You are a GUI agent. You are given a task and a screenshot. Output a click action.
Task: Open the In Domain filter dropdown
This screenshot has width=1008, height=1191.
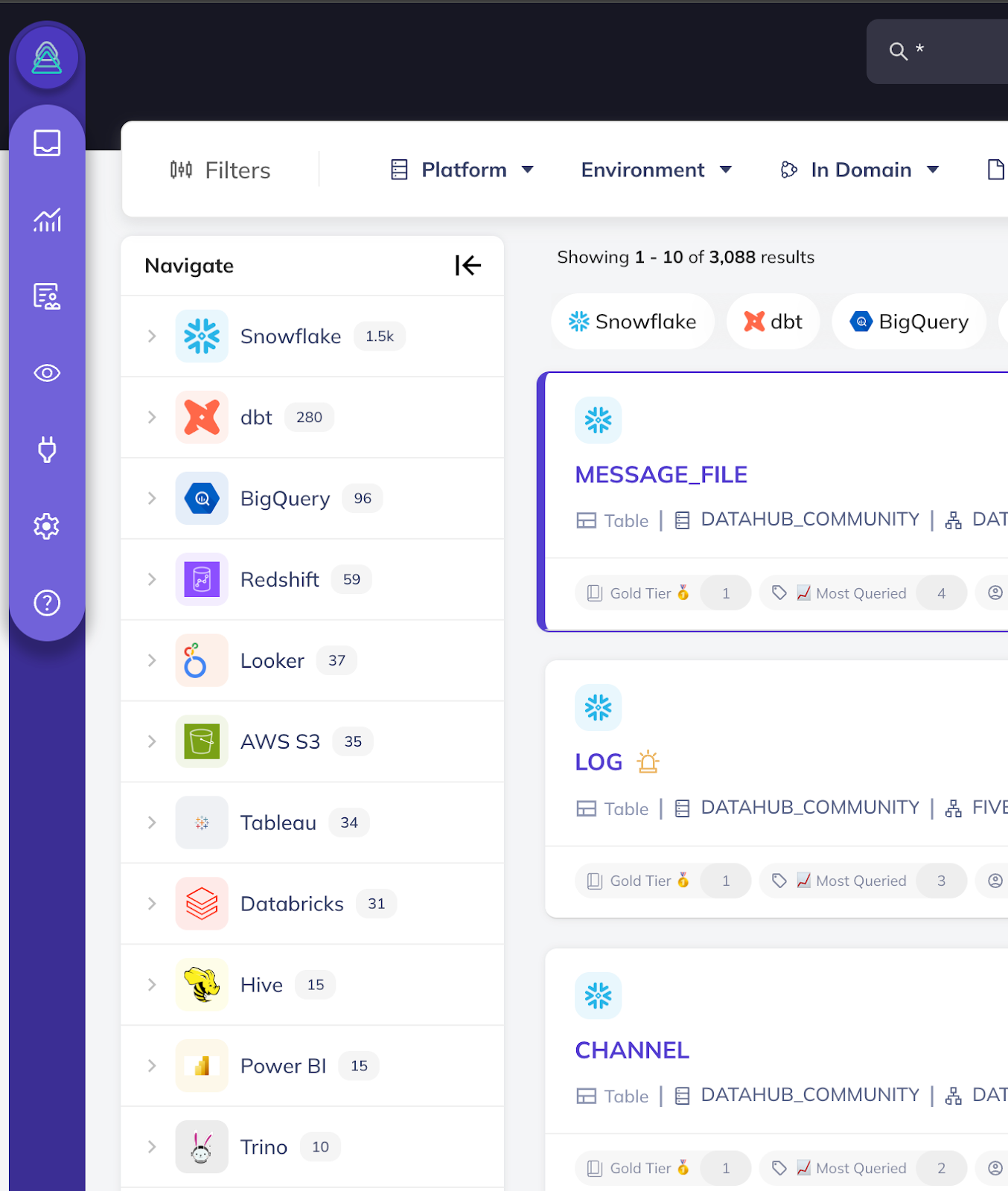859,170
